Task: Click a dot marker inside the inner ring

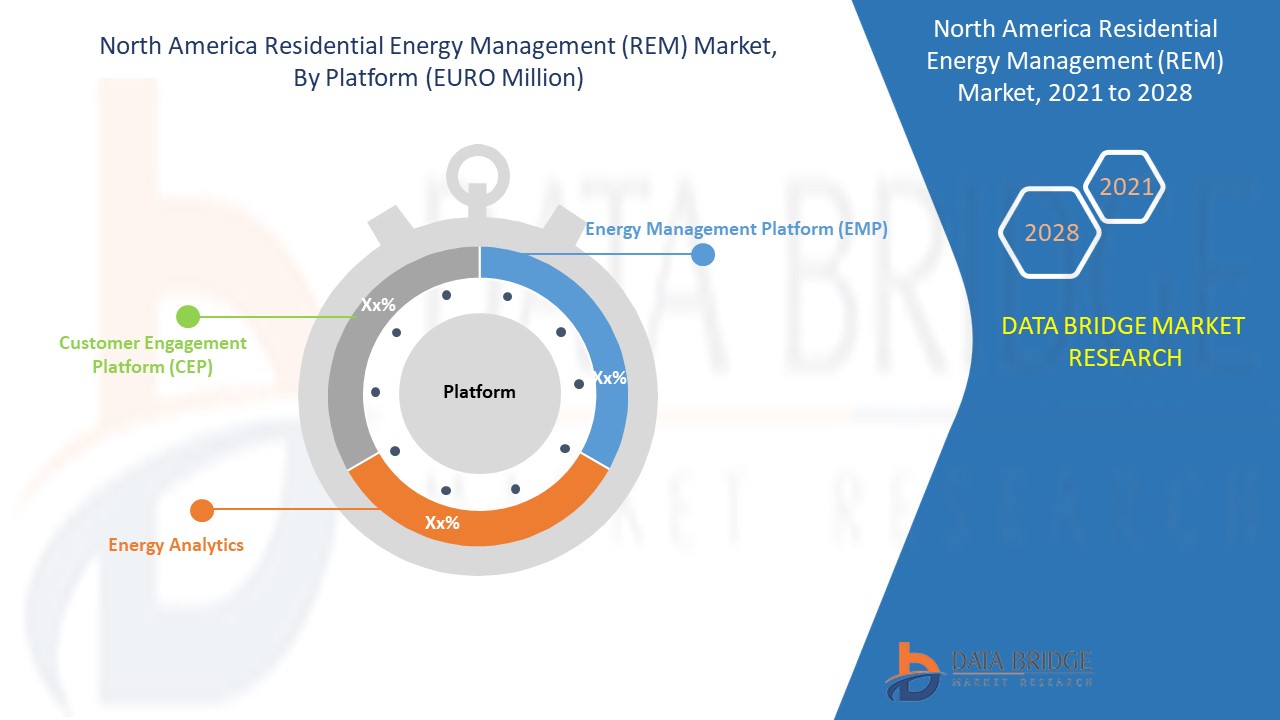Action: [445, 296]
